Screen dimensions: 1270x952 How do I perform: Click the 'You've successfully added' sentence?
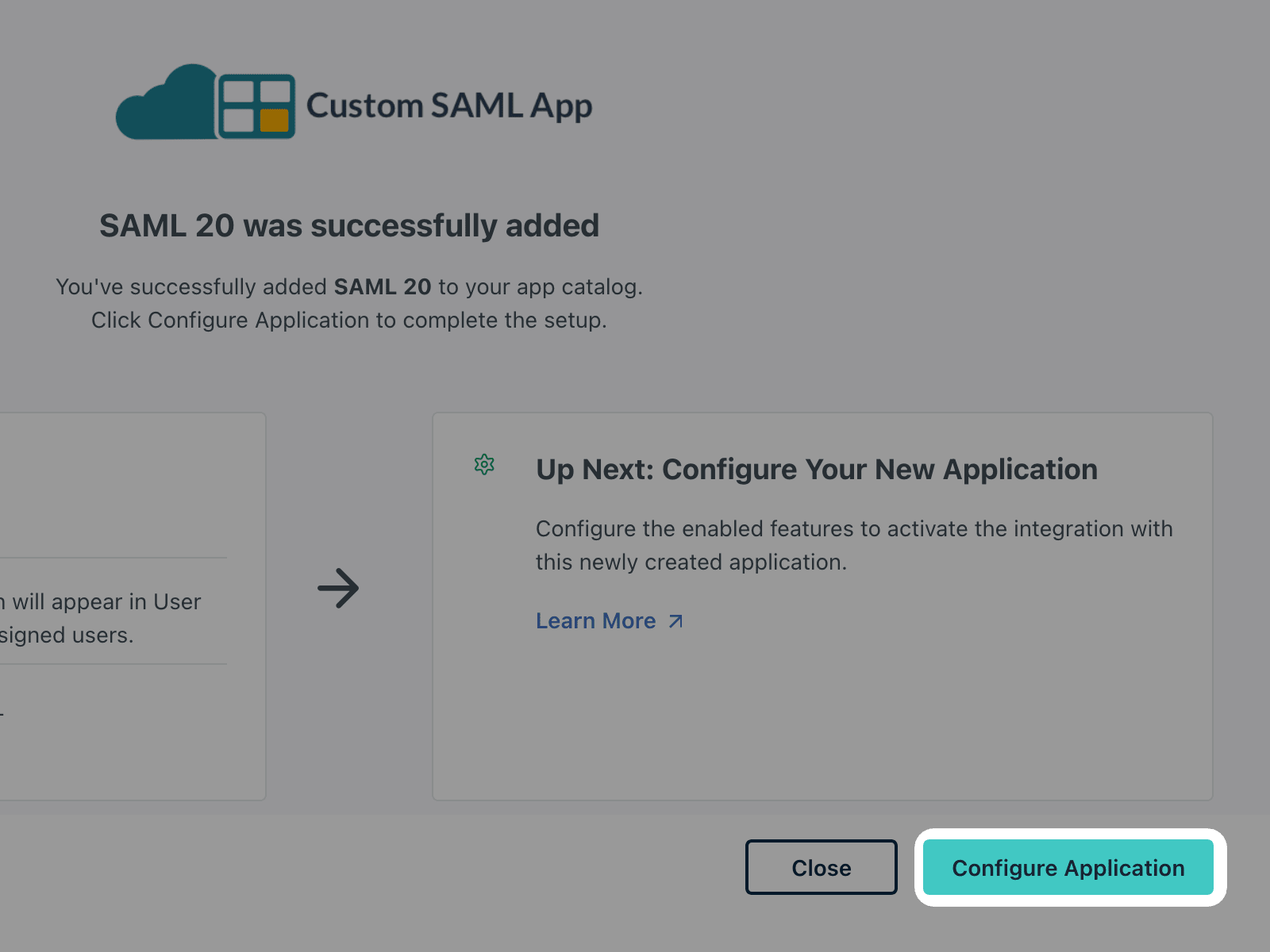tap(191, 287)
